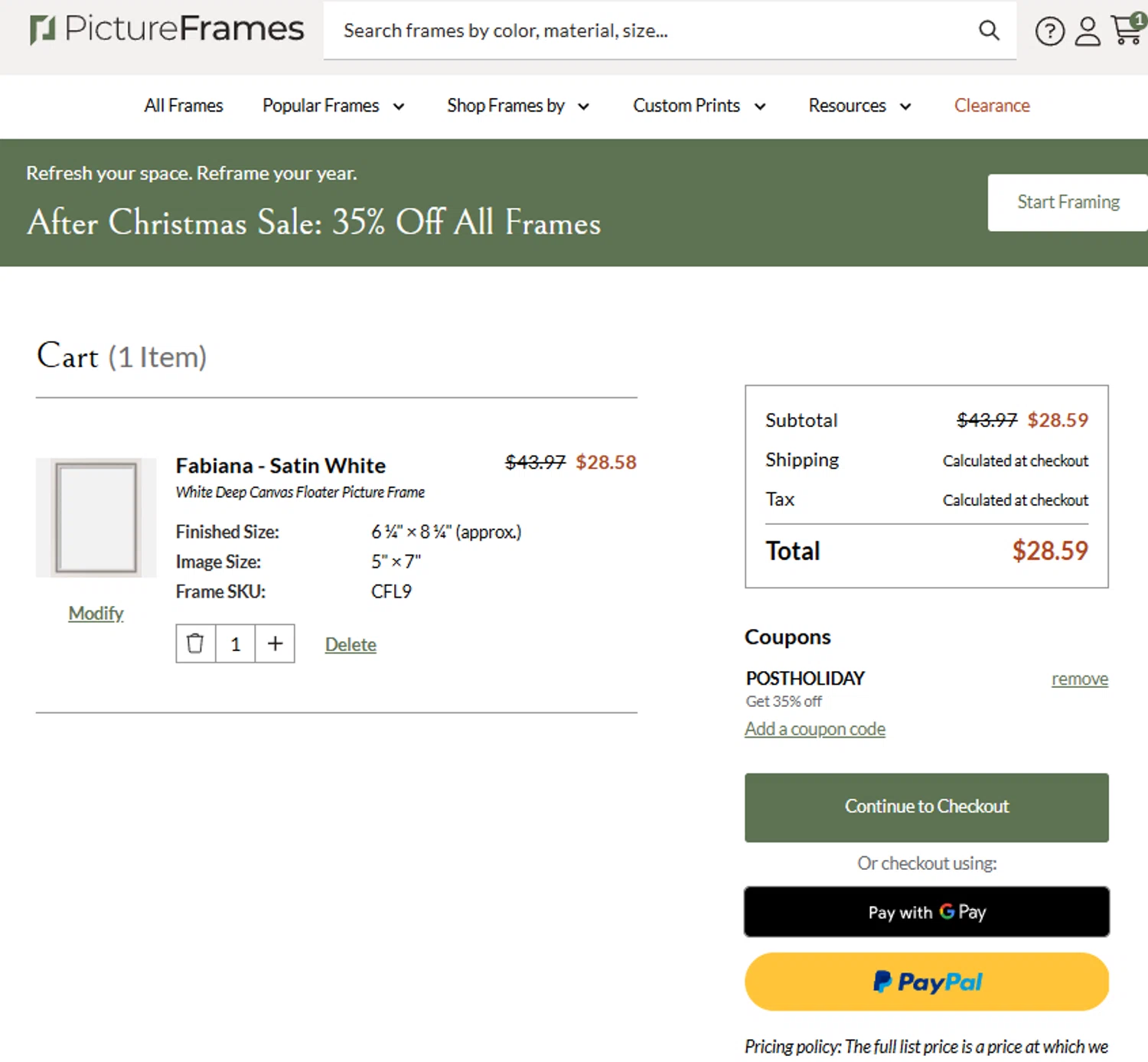1148x1062 pixels.
Task: Remove the POSTHOLIDAY coupon
Action: 1079,679
